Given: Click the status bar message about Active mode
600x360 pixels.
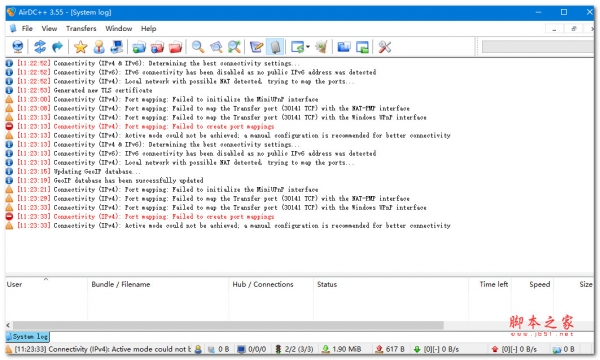Looking at the screenshot, I should [x=98, y=349].
